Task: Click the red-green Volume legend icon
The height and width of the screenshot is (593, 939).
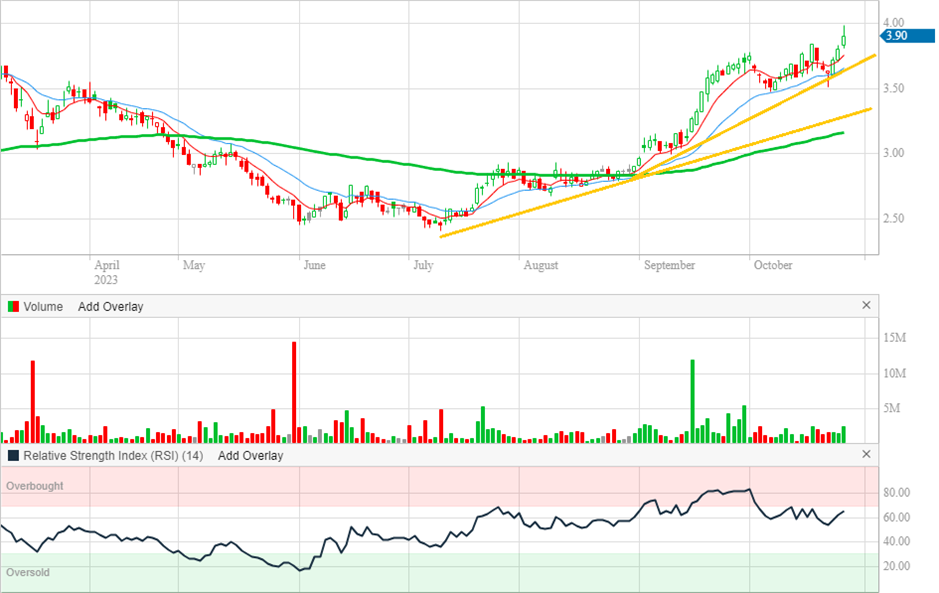Action: pyautogui.click(x=13, y=307)
